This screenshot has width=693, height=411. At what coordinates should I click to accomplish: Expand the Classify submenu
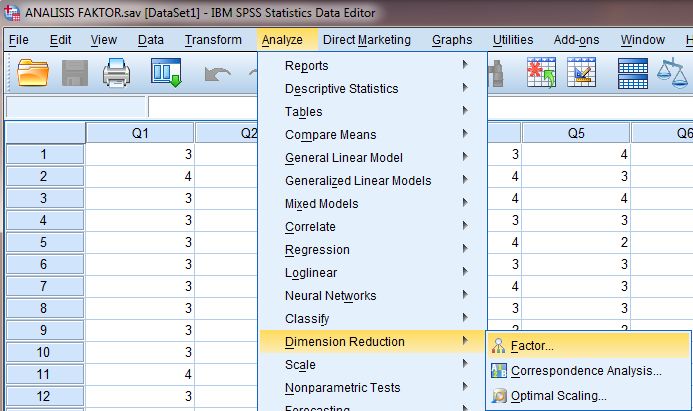click(x=372, y=318)
